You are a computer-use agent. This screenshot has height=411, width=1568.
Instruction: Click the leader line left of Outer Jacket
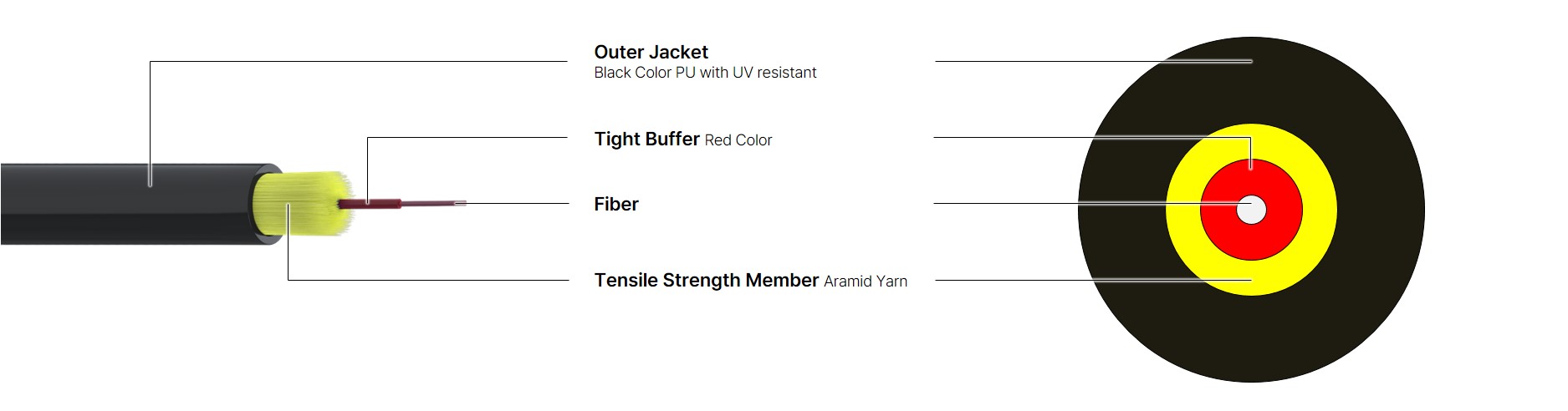tap(360, 61)
